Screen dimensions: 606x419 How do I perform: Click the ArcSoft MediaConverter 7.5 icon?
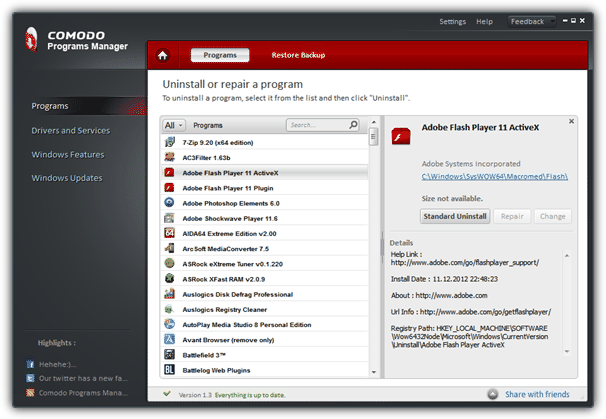click(169, 248)
